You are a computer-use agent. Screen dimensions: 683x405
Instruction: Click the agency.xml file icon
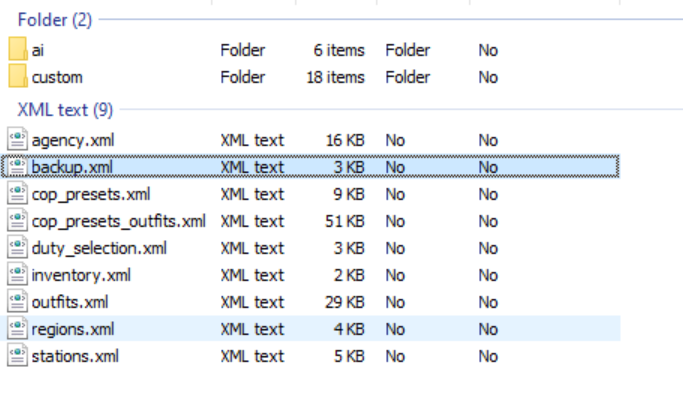coord(18,140)
